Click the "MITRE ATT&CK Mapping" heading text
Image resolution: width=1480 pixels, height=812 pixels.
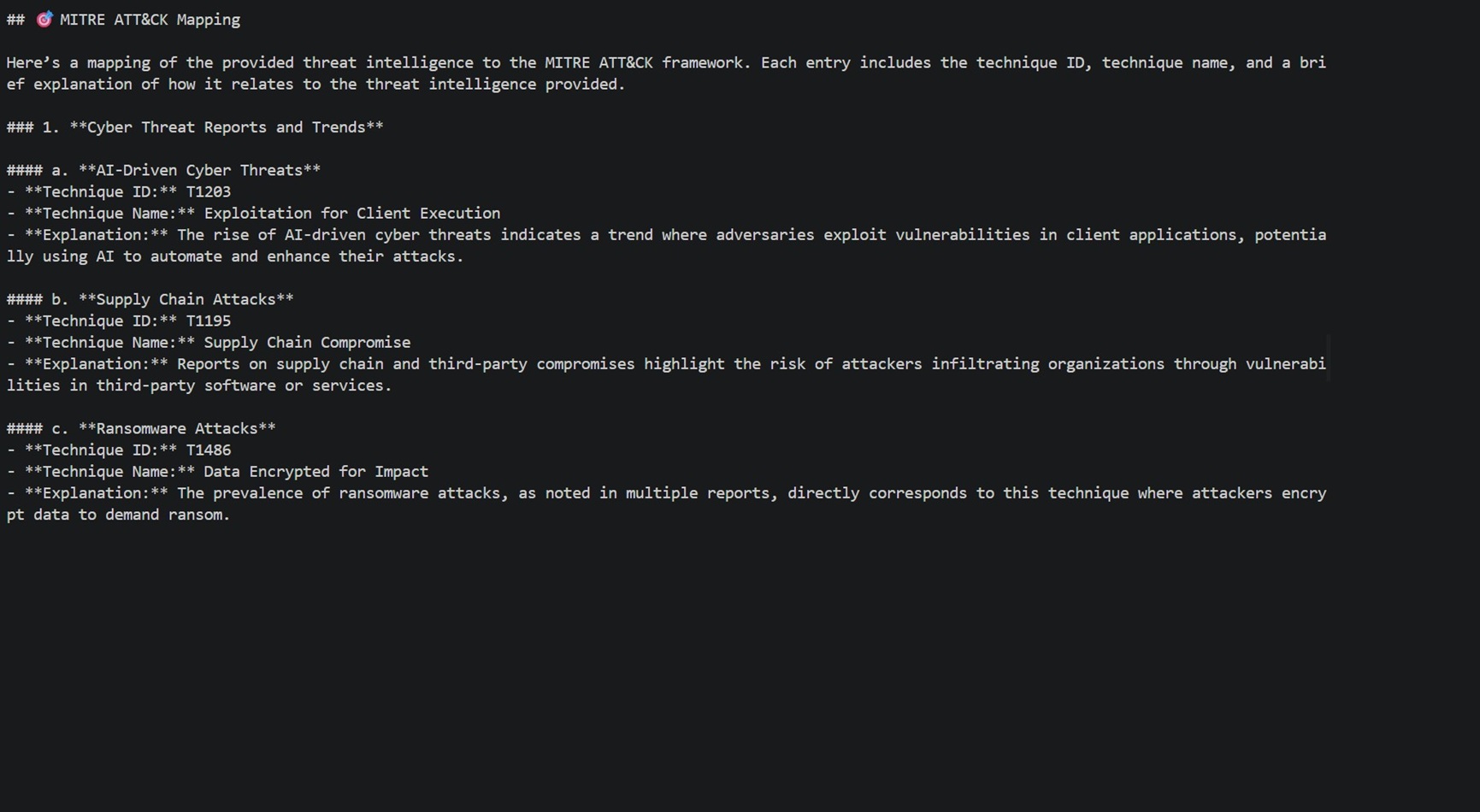coord(150,20)
